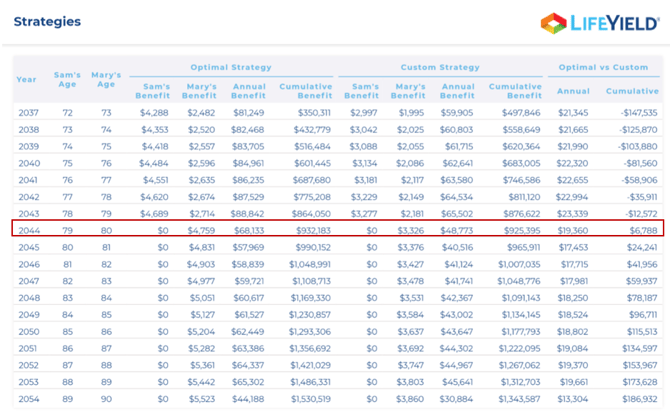Select the year 2050 cell
Image resolution: width=670 pixels, height=415 pixels.
(x=29, y=332)
